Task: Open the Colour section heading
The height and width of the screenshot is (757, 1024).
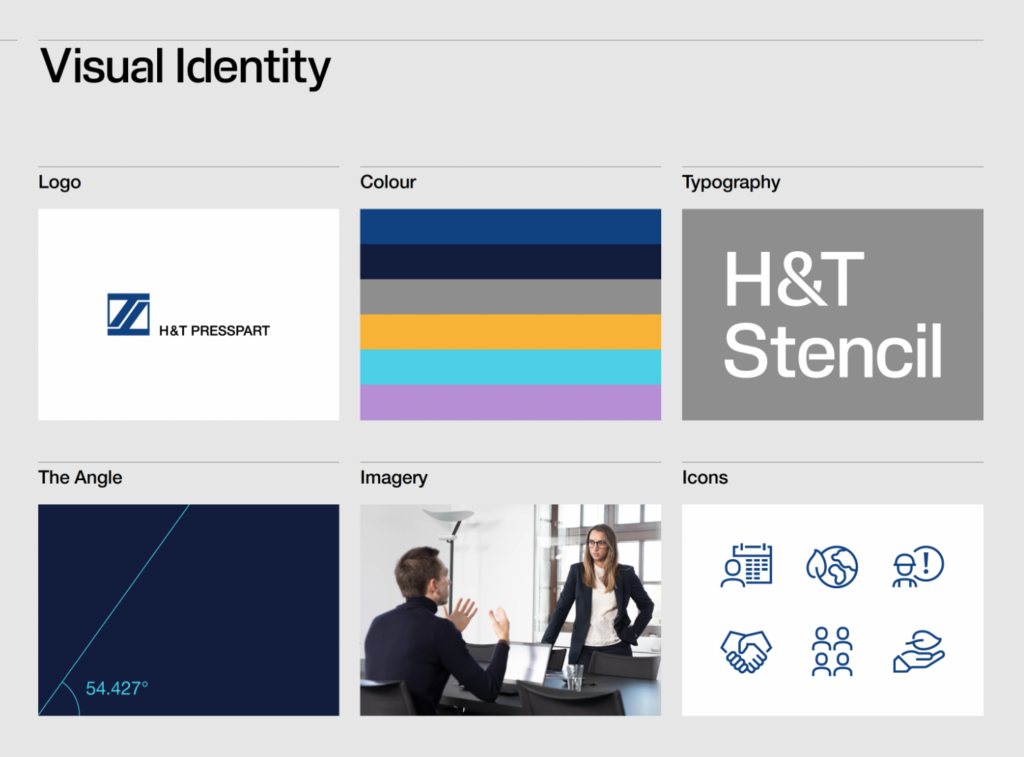Action: 388,182
